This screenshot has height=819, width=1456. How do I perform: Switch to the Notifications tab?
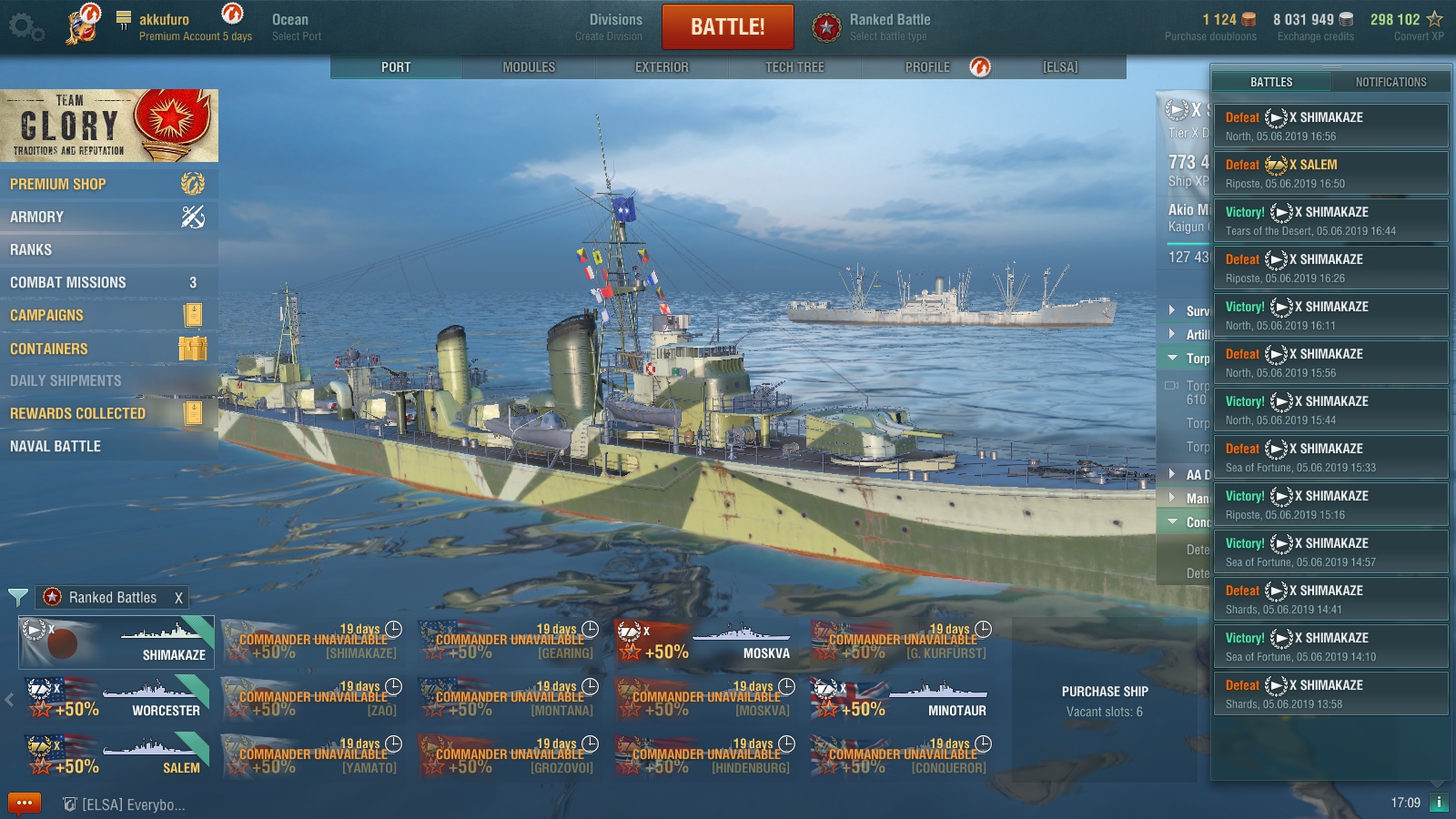[1390, 82]
